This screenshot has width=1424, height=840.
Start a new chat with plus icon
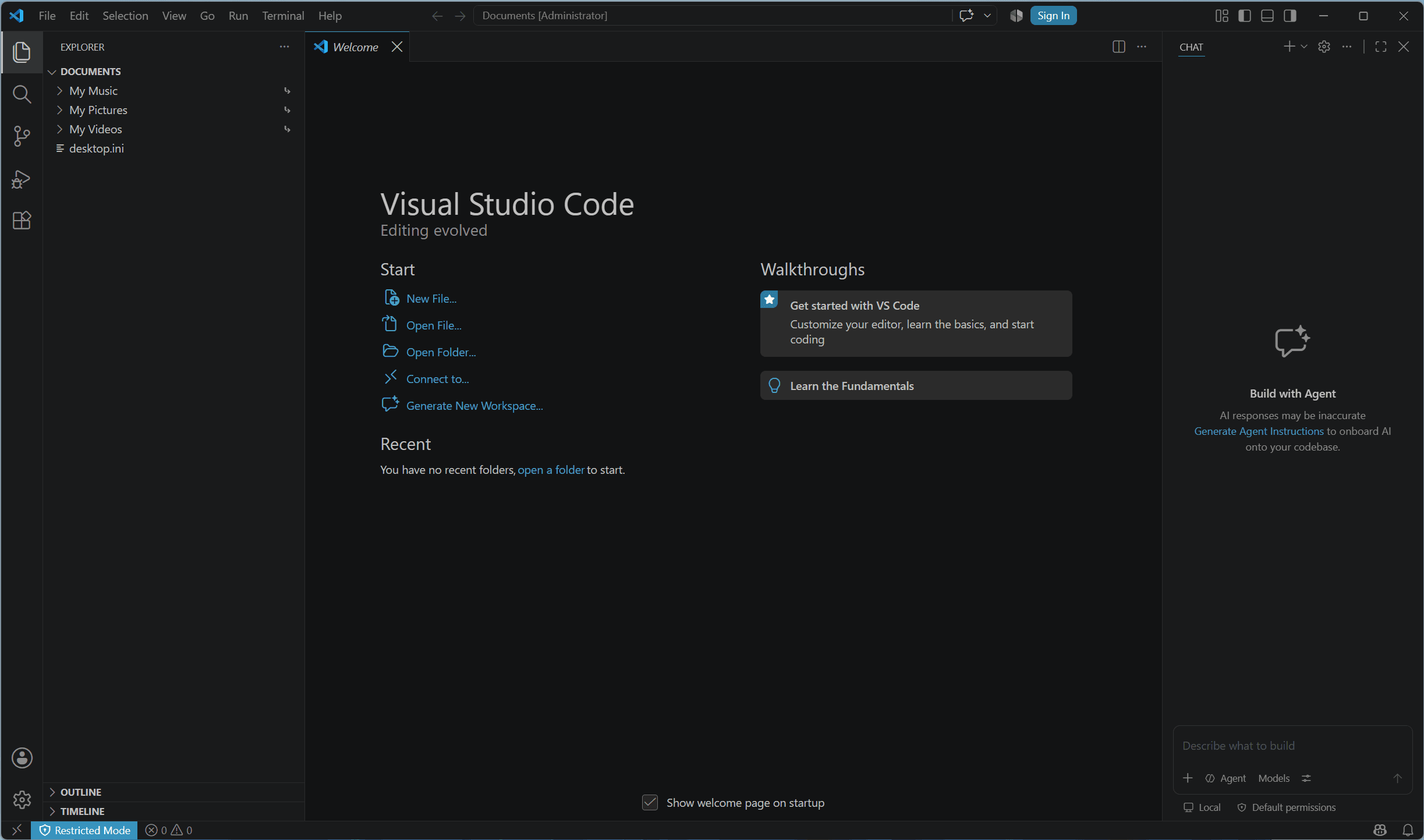tap(1289, 47)
